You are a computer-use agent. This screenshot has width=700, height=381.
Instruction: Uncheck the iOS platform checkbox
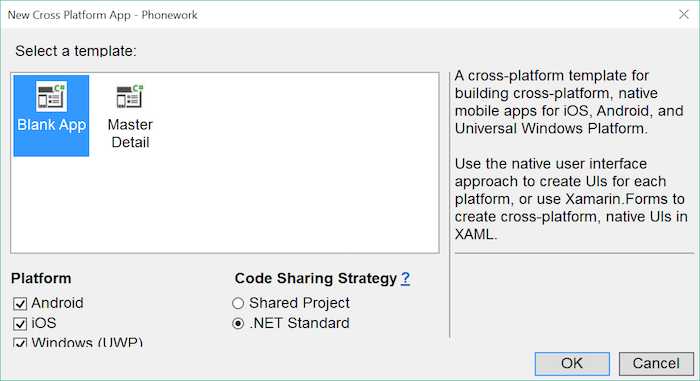[20, 323]
